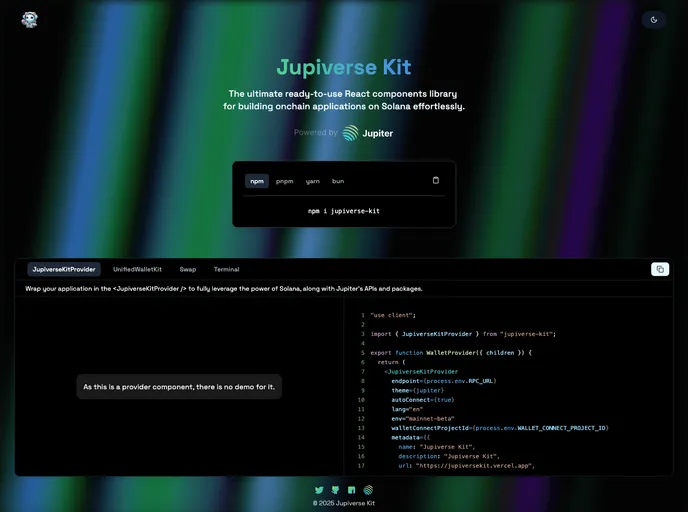Click the endpoint process.env.RPC_URL line
688x512 pixels.
[x=444, y=381]
